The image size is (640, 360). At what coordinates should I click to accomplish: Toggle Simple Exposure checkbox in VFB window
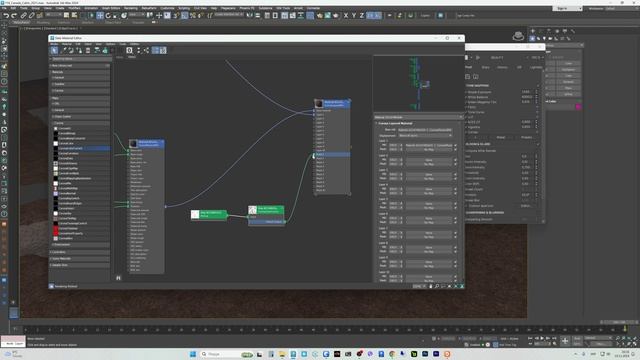[466, 92]
